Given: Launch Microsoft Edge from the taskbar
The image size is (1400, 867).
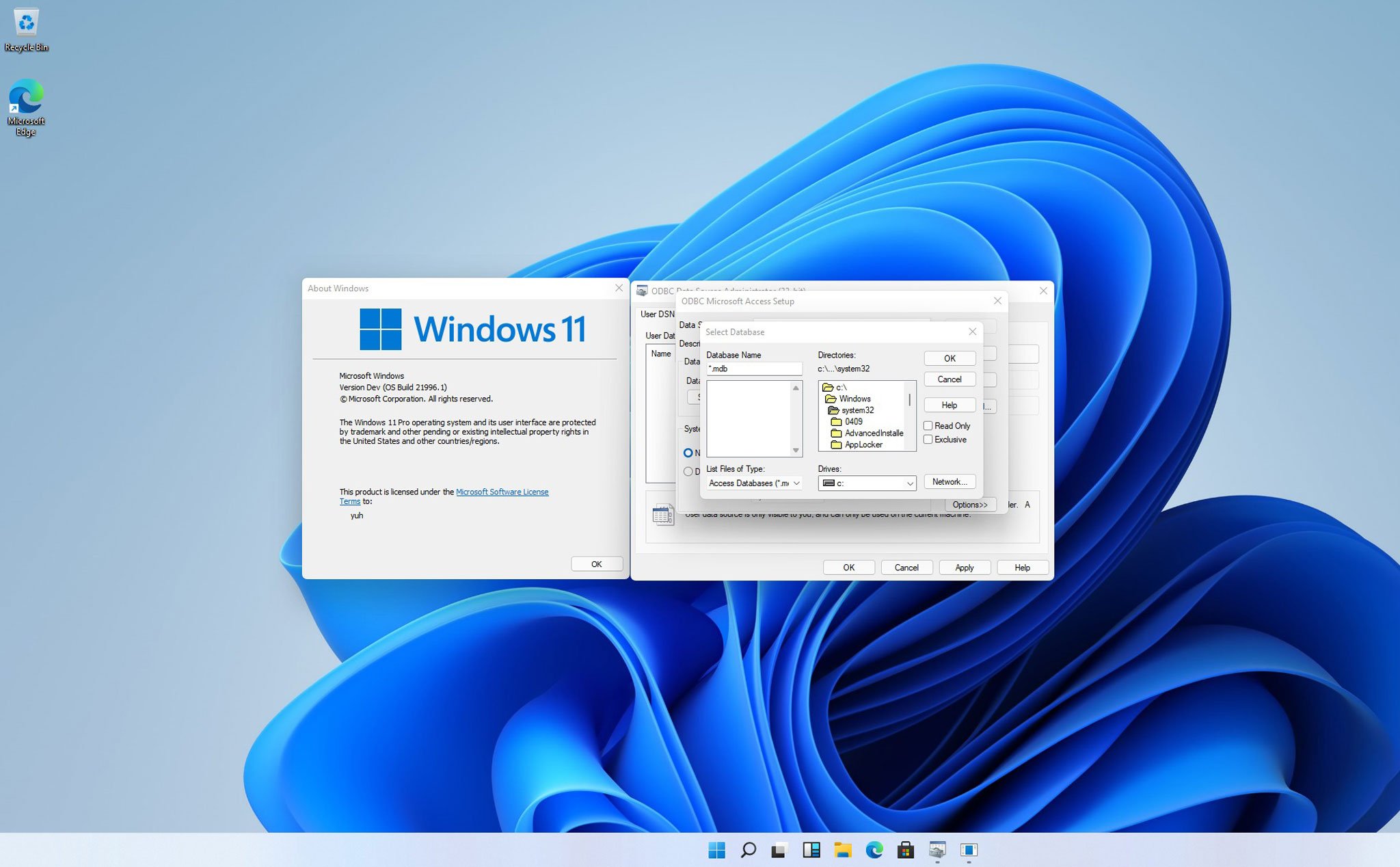Looking at the screenshot, I should [x=875, y=850].
